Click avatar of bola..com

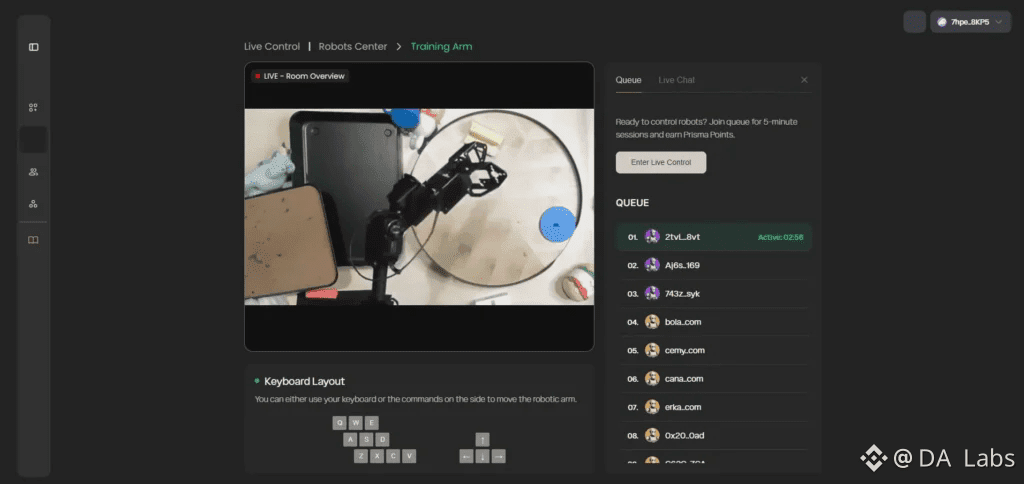tap(652, 322)
